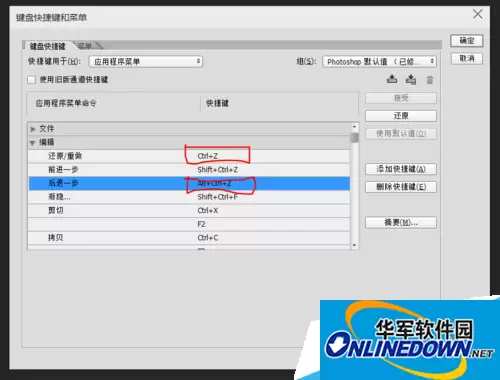Click the Alt+Ctrl+Z shortcut field
This screenshot has width=500, height=380.
tap(214, 183)
